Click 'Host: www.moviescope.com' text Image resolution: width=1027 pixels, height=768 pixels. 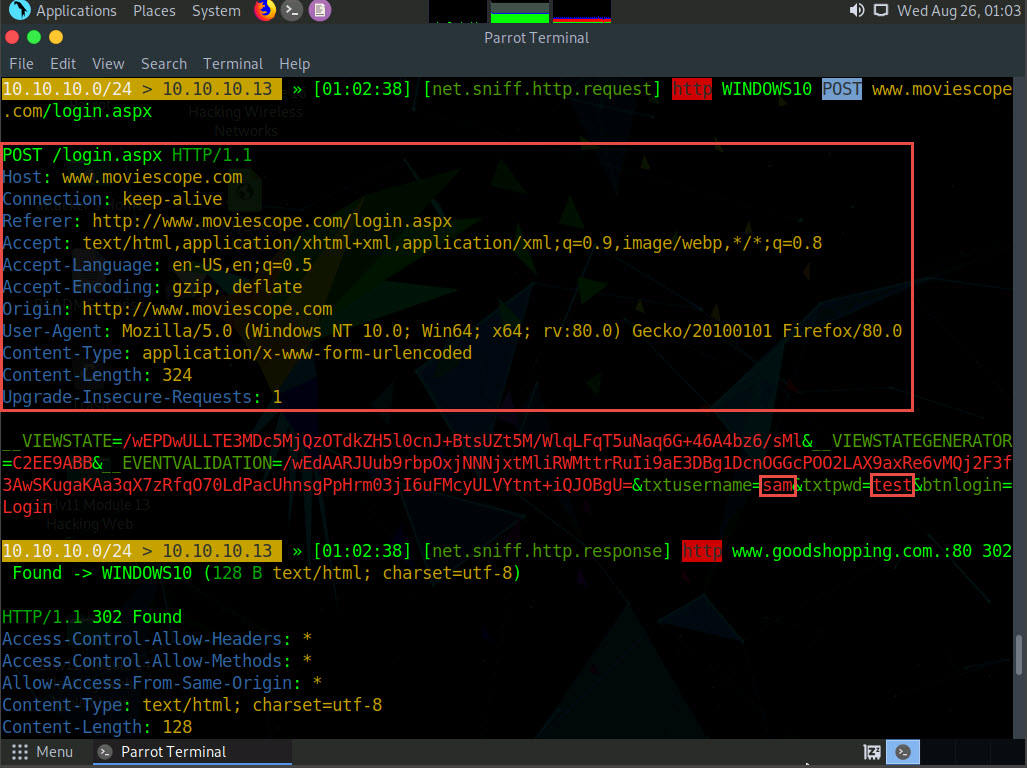pos(122,177)
